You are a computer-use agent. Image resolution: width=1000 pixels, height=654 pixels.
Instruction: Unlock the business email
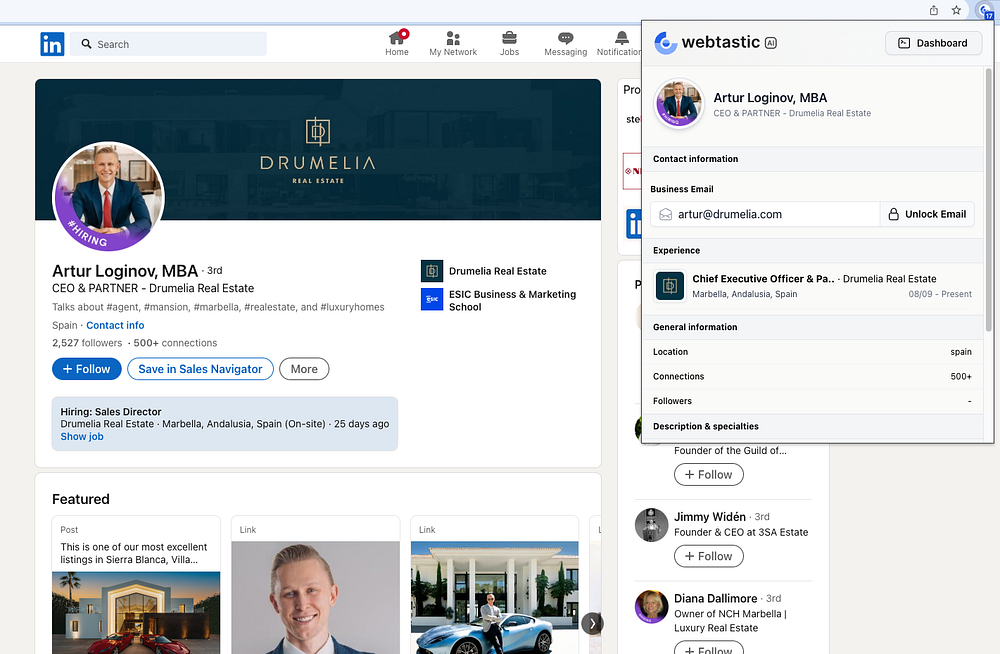(927, 214)
